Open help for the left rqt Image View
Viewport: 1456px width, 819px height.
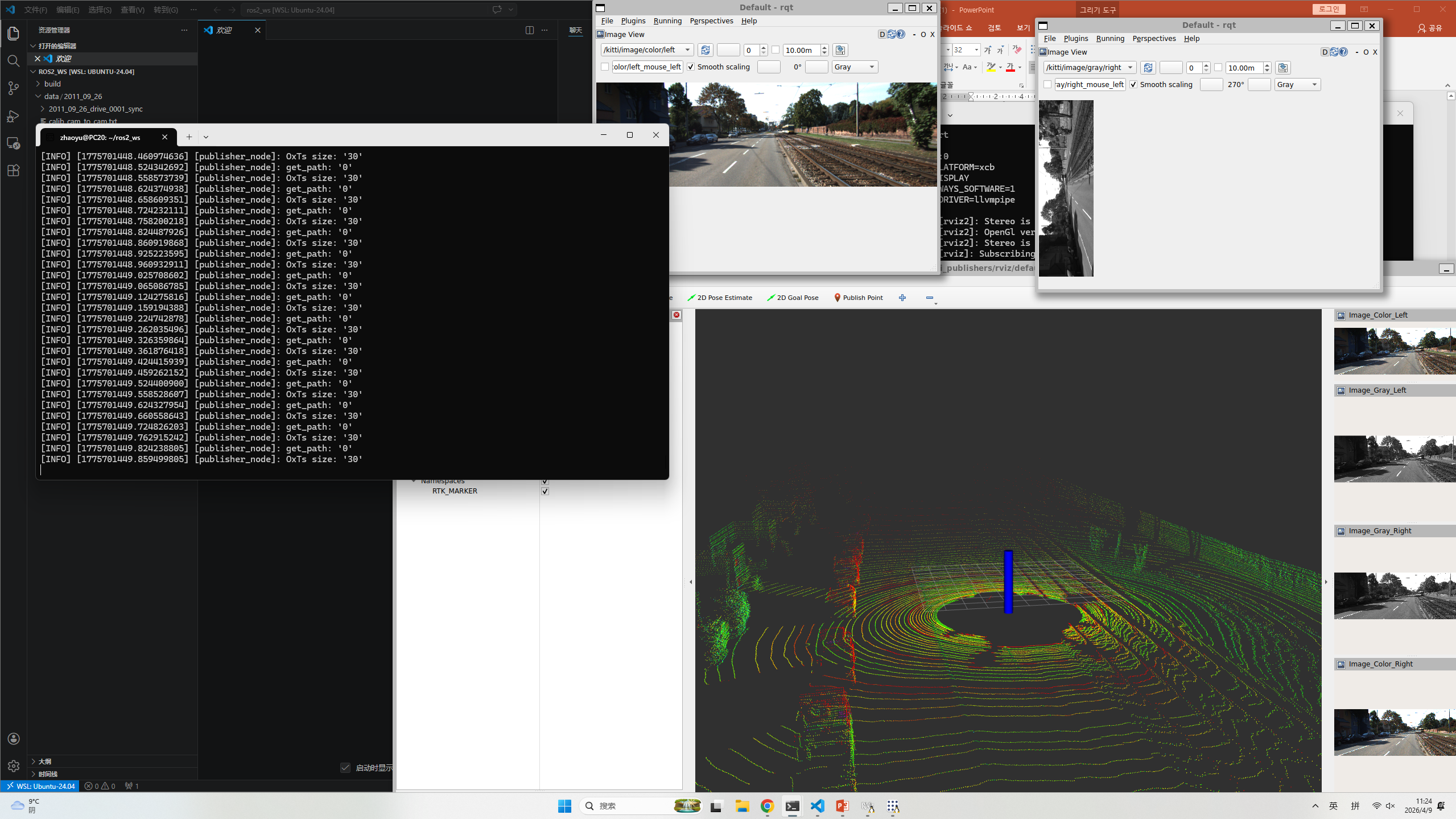click(x=901, y=34)
